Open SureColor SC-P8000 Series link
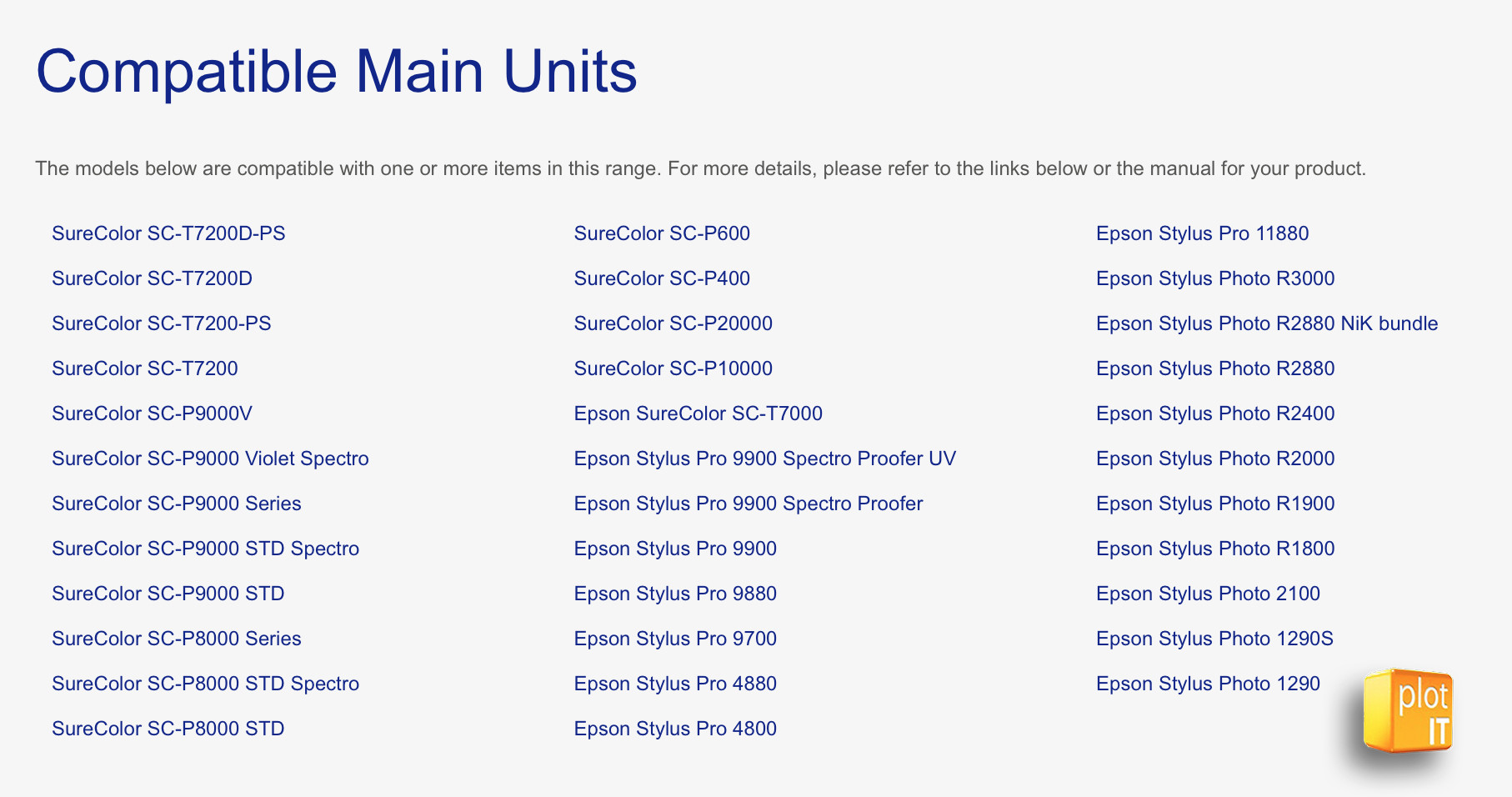 [177, 639]
